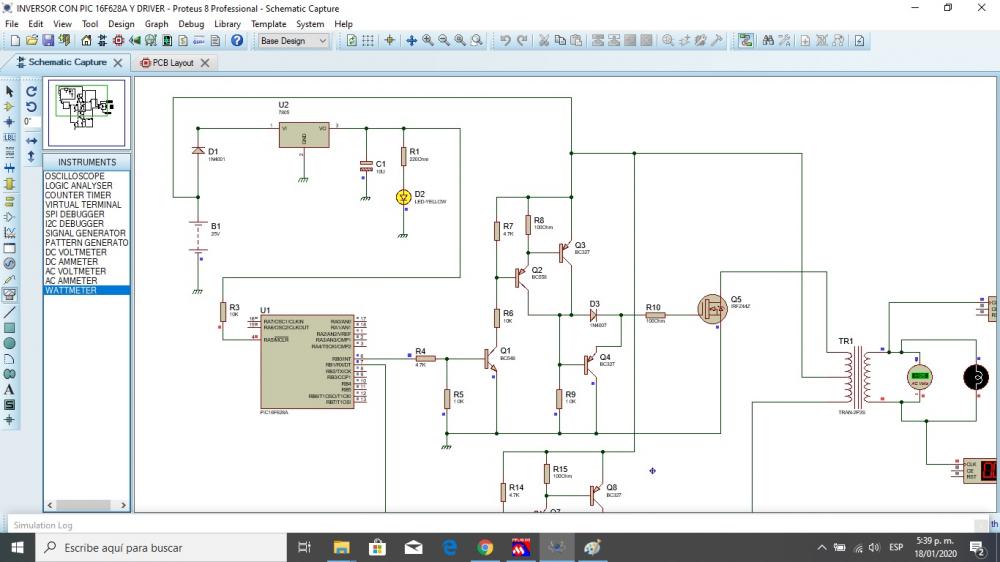Save the project using the floppy disk icon

click(x=48, y=41)
